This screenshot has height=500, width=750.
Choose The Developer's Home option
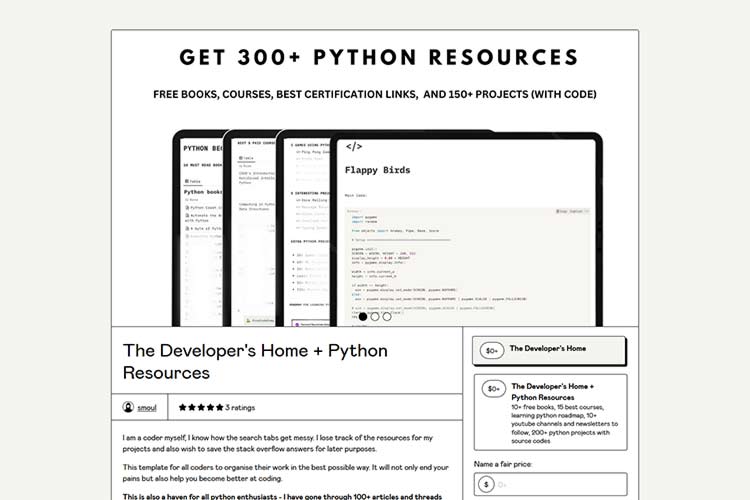pos(550,351)
